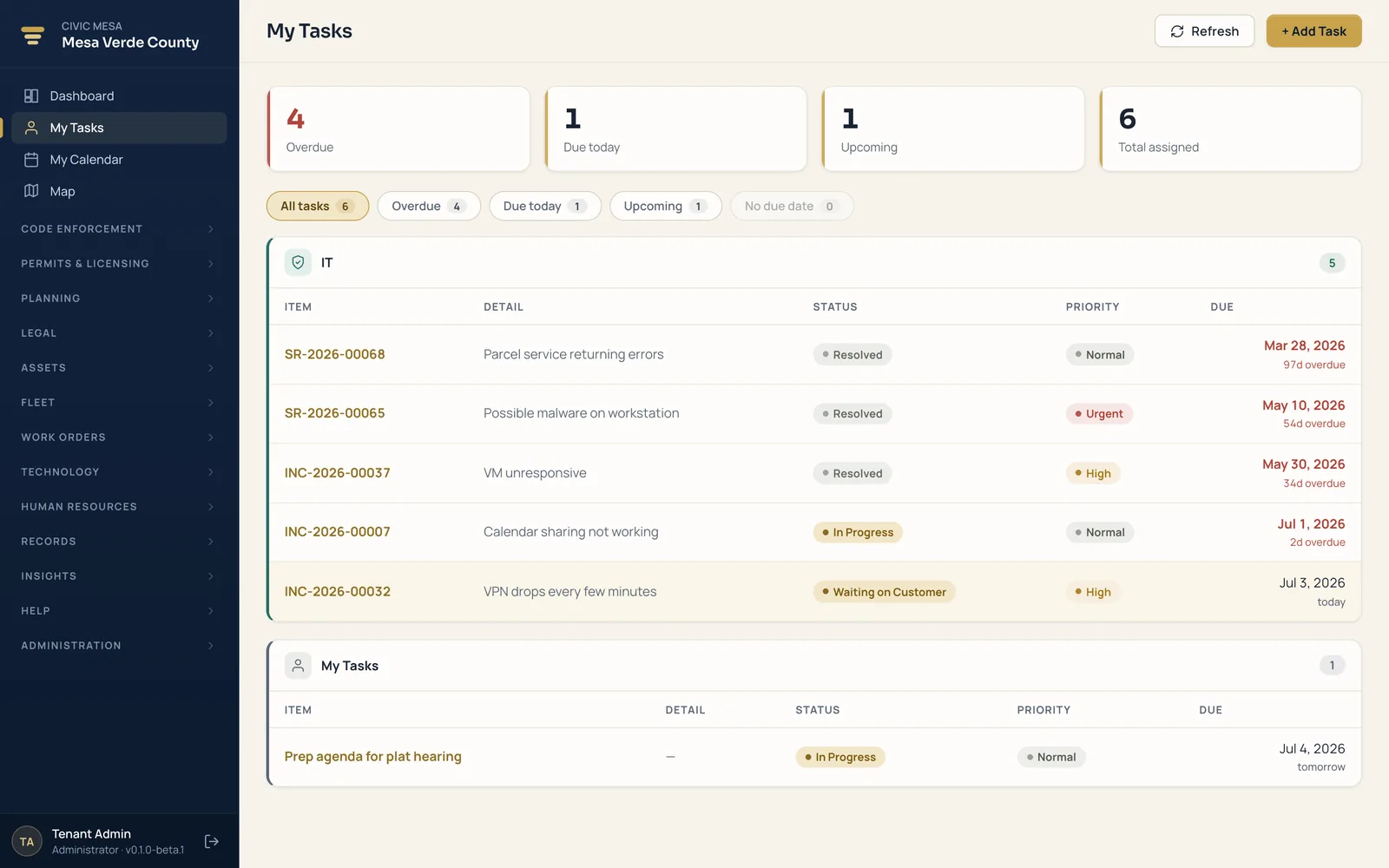
Task: Expand Help section
Action: pyautogui.click(x=119, y=611)
